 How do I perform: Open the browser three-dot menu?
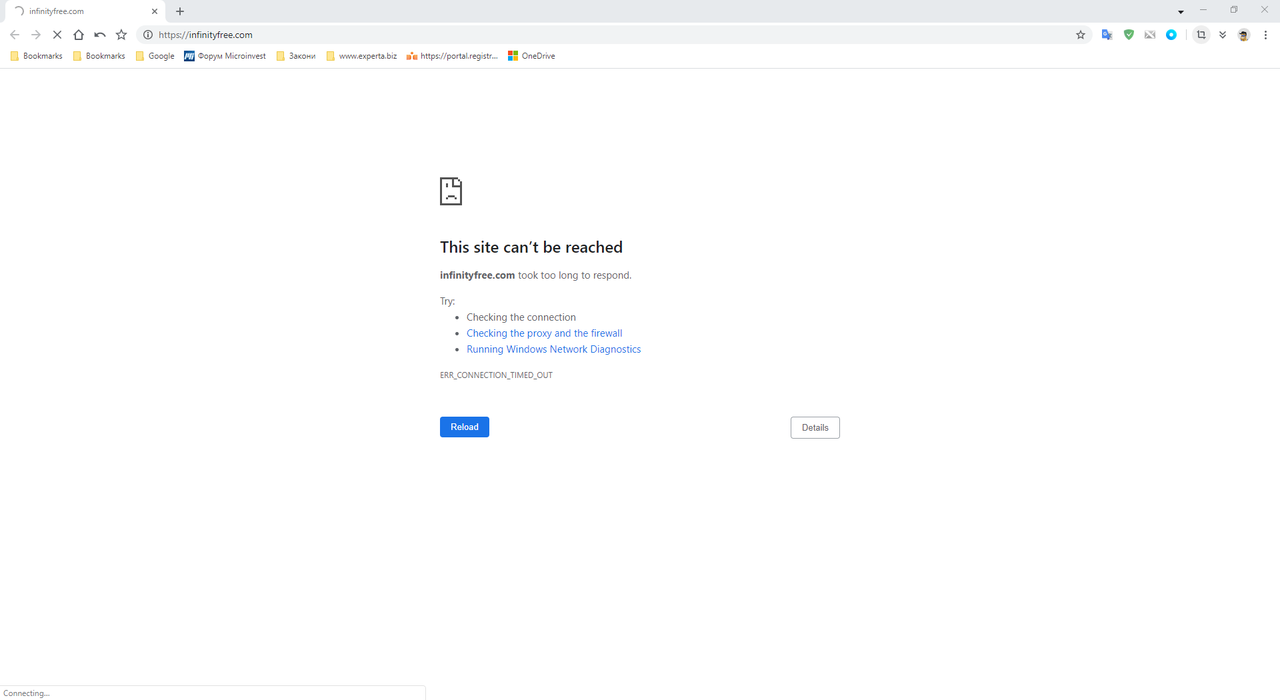[1264, 35]
